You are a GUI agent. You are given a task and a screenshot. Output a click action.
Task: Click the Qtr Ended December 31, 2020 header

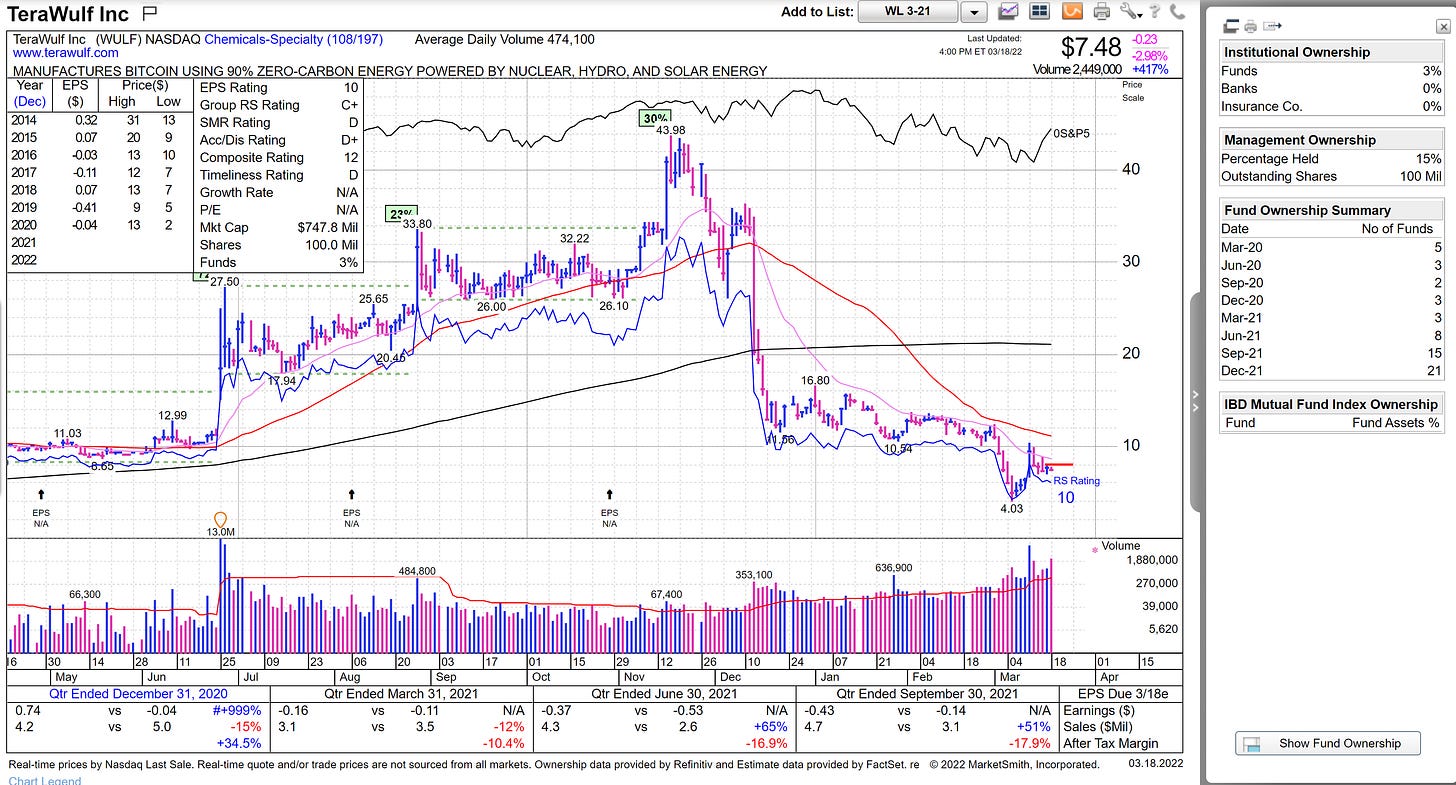[139, 693]
